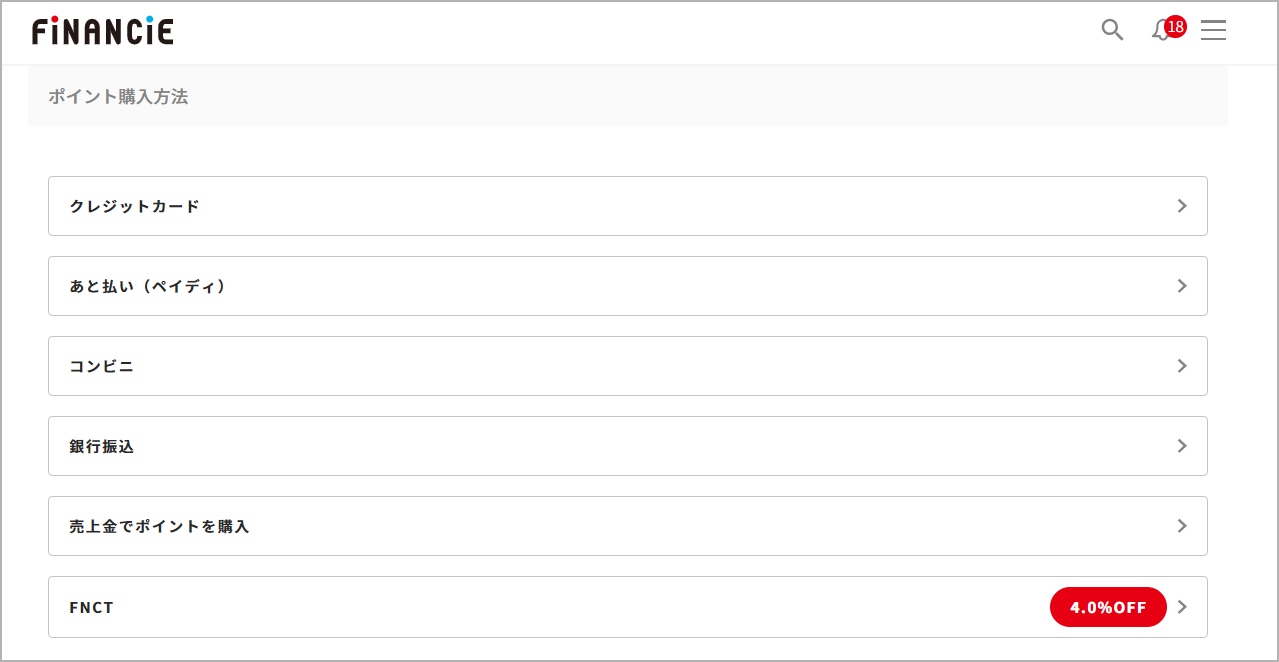The image size is (1279, 662).
Task: Click the ポイント購入方法 header
Action: click(118, 97)
